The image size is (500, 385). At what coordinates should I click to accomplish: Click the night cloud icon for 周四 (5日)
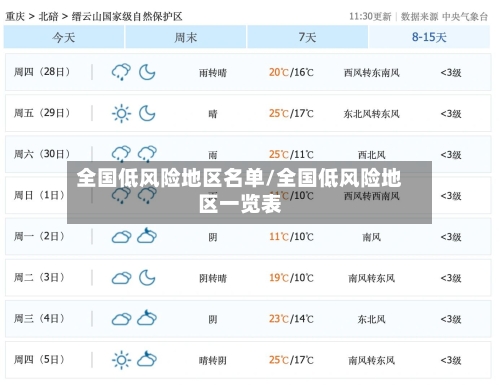(x=147, y=358)
